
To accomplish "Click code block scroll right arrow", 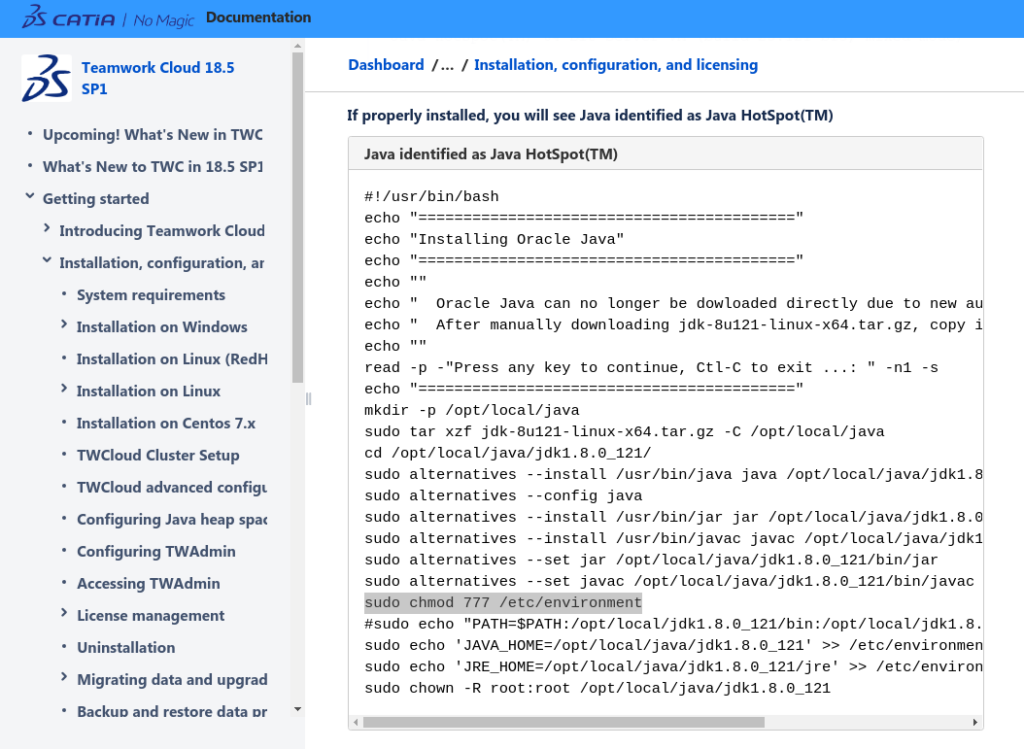I will pyautogui.click(x=975, y=722).
